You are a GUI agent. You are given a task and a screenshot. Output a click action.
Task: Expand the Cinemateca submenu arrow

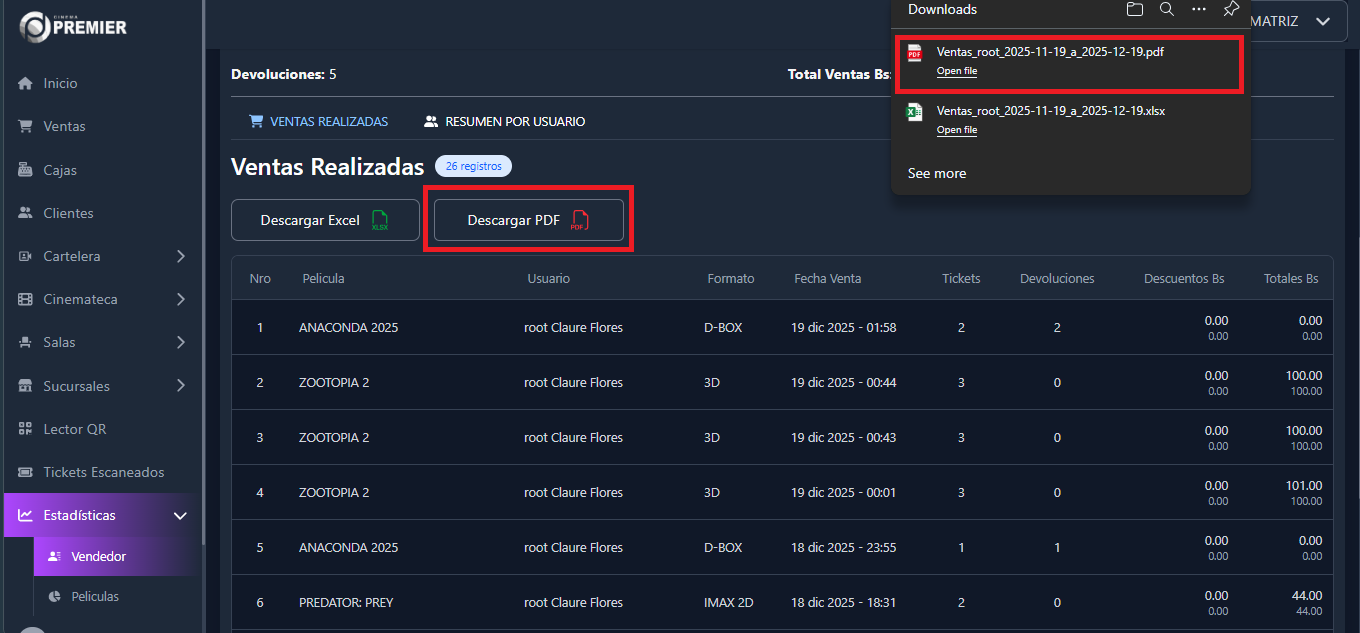click(x=181, y=299)
